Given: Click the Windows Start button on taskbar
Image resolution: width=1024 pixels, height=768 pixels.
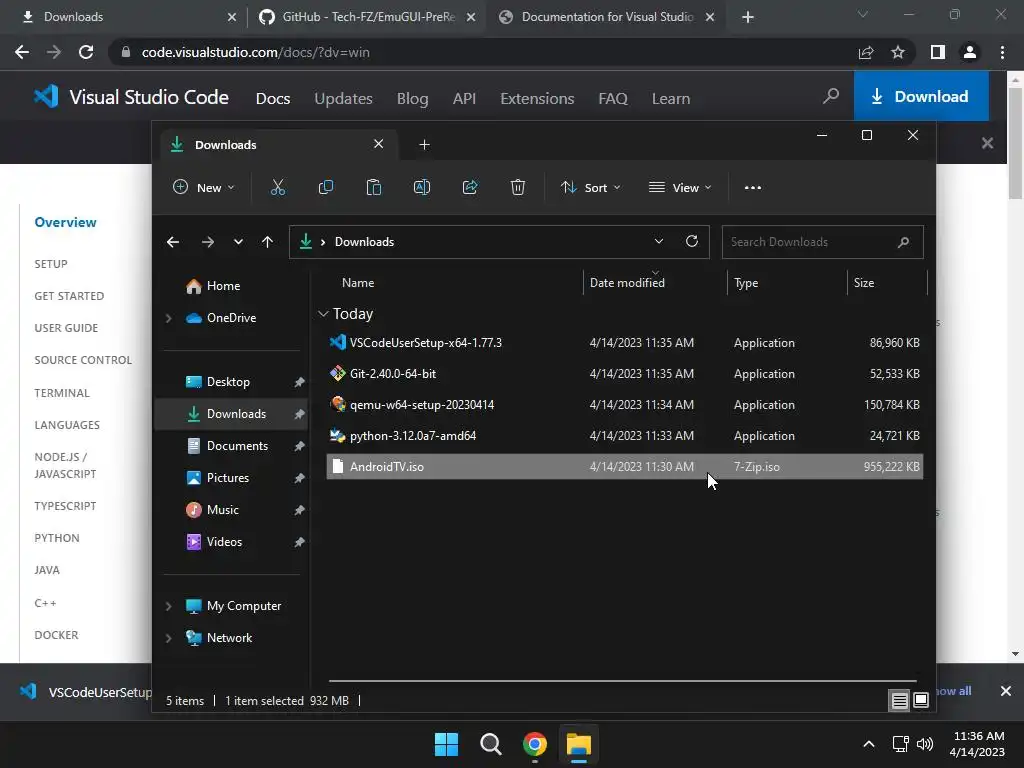Looking at the screenshot, I should coord(447,744).
